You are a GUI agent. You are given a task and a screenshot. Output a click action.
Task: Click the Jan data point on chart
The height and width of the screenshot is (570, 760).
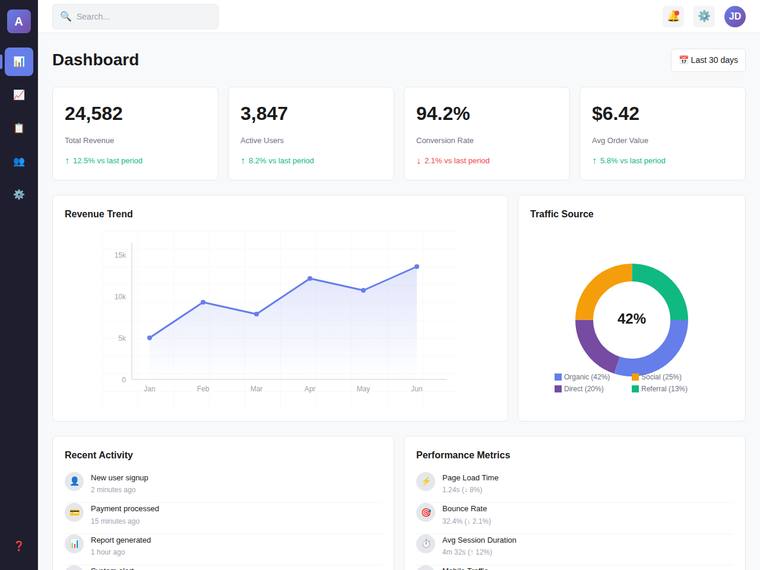(x=149, y=338)
